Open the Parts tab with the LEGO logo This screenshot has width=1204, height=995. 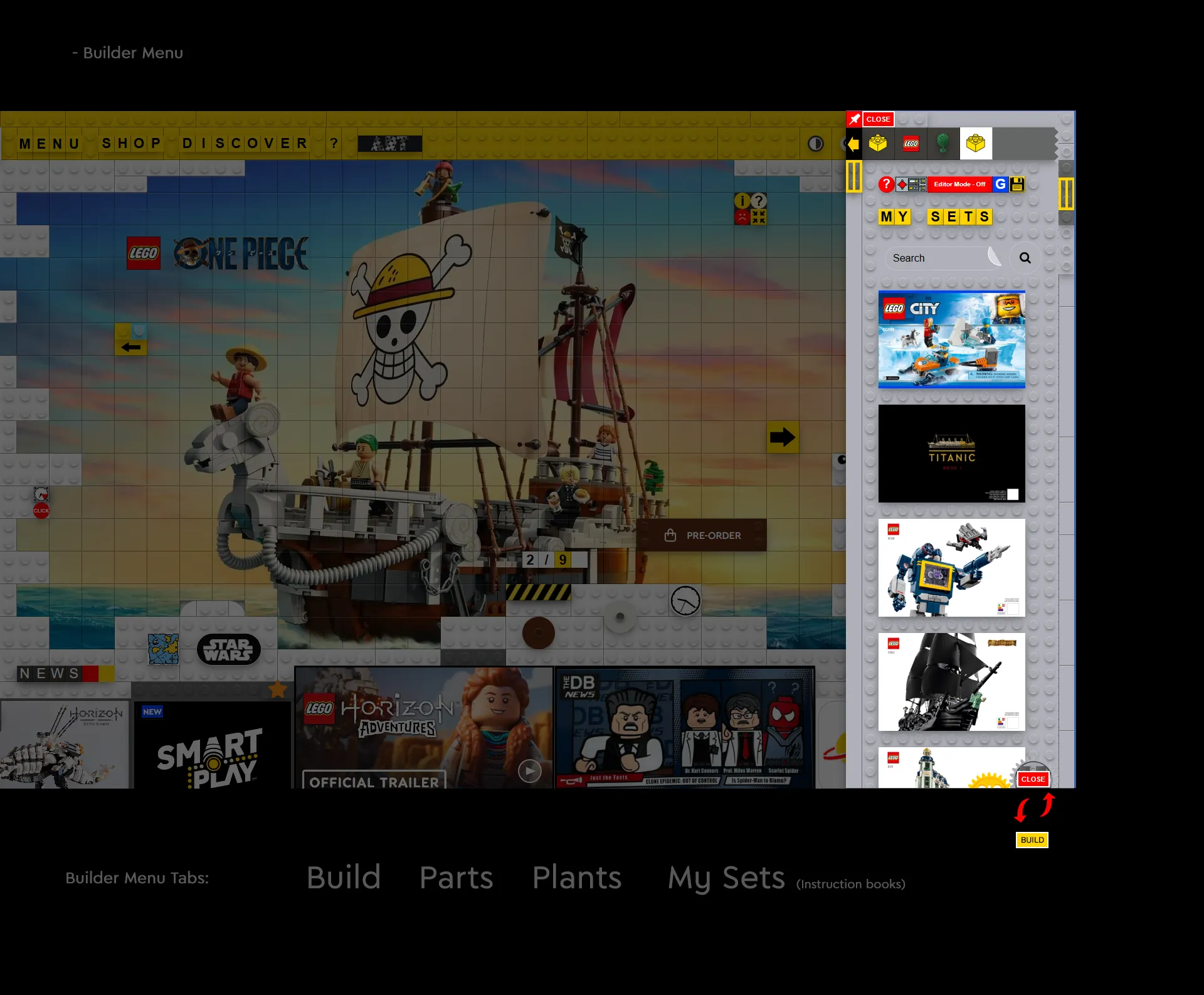pyautogui.click(x=911, y=144)
